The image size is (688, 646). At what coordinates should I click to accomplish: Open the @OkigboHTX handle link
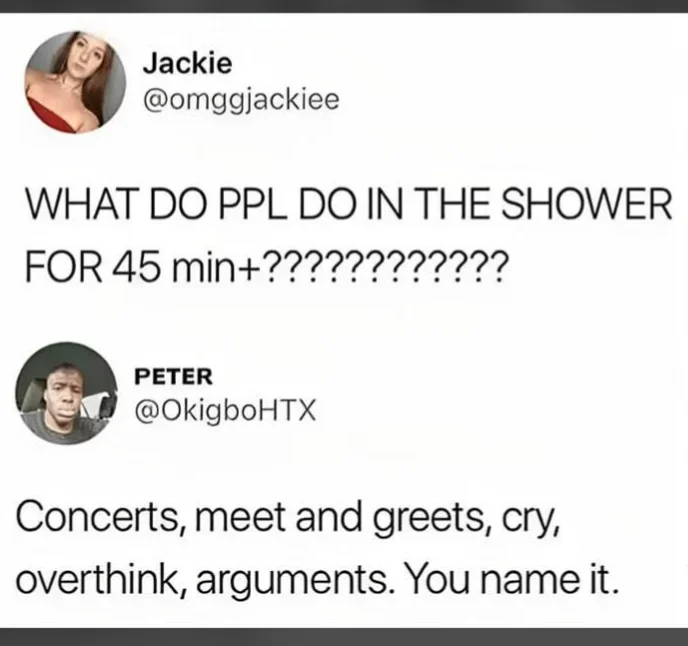click(226, 411)
